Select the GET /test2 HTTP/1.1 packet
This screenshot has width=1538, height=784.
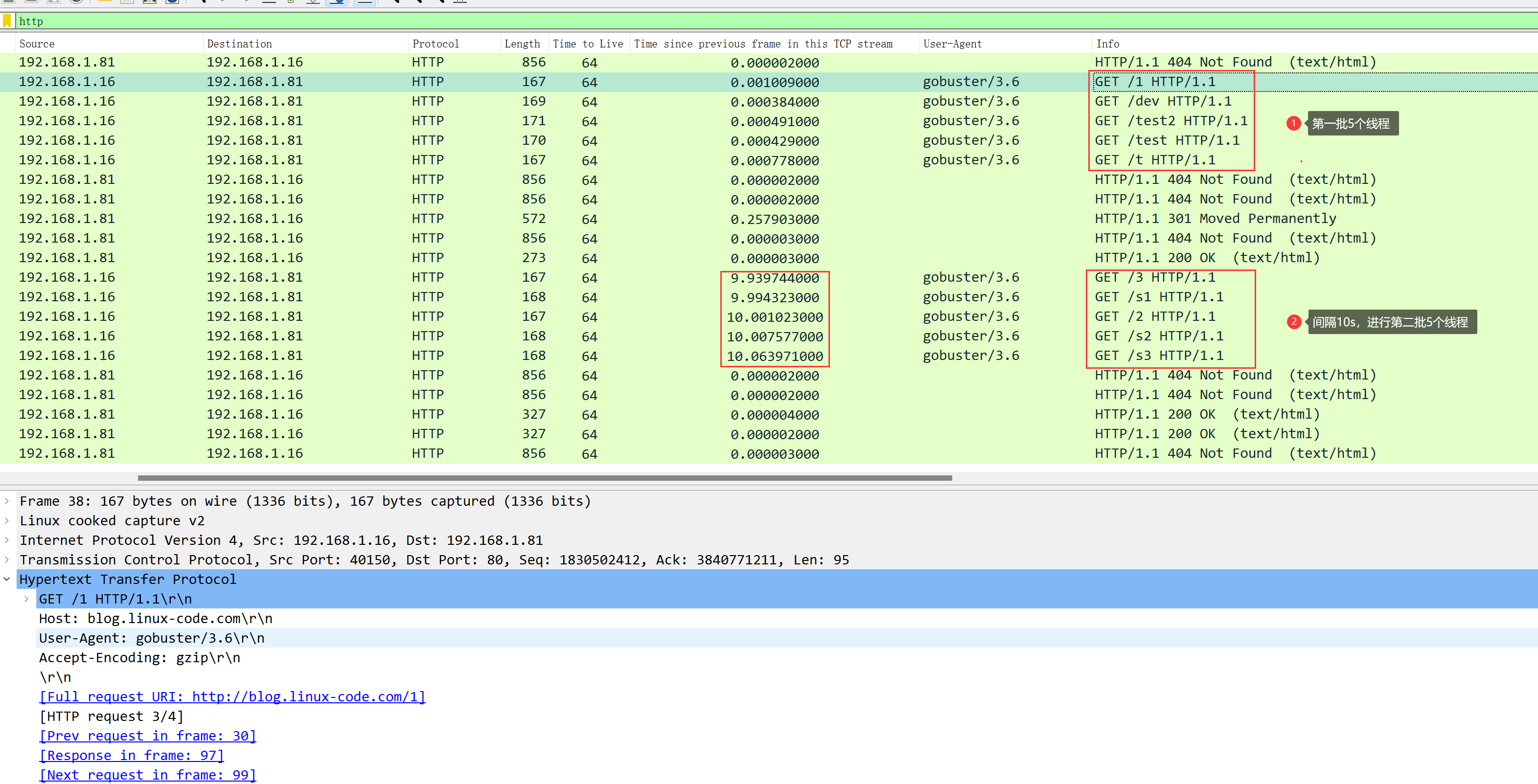click(769, 121)
